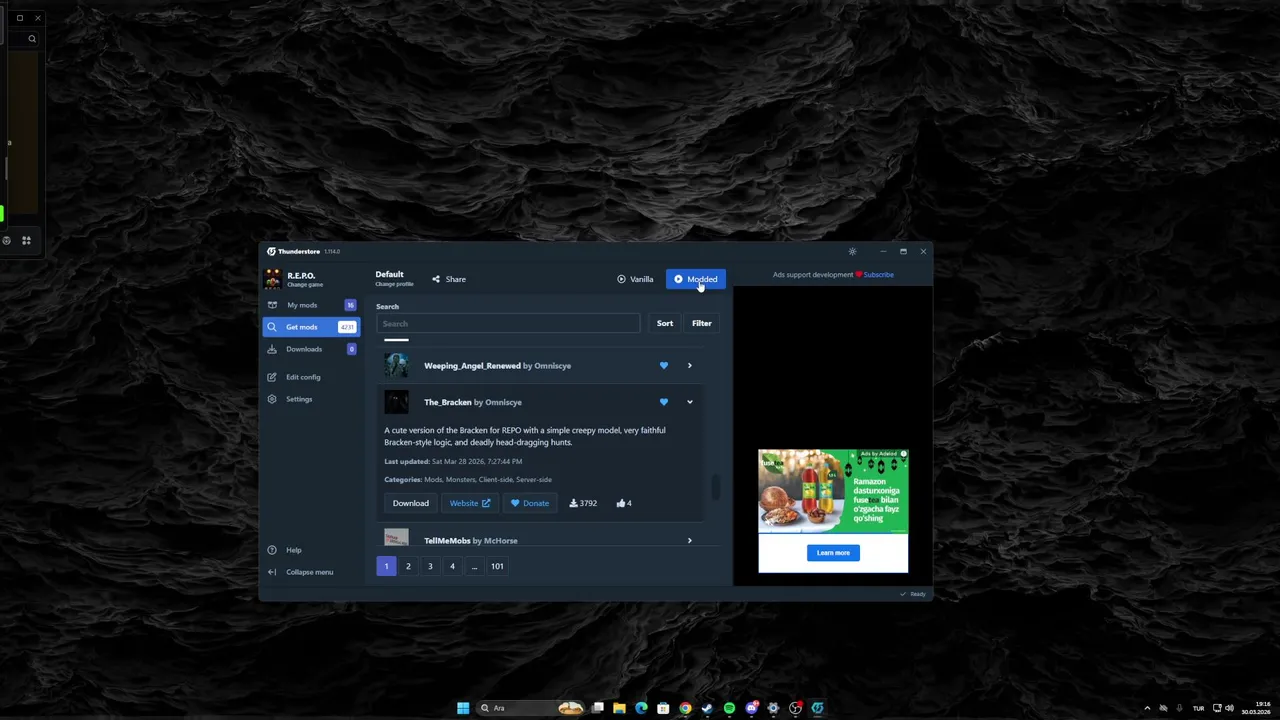Click the Thunderstore taskbar icon
The width and height of the screenshot is (1280, 720).
coord(817,708)
